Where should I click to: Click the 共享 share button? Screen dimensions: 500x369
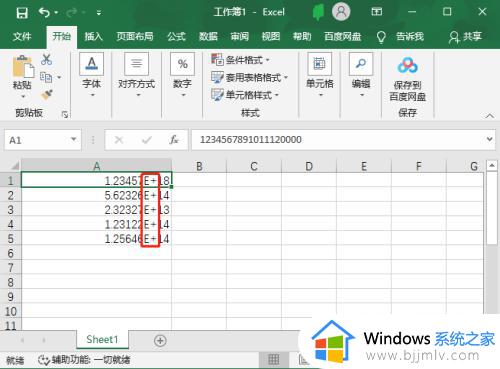465,37
